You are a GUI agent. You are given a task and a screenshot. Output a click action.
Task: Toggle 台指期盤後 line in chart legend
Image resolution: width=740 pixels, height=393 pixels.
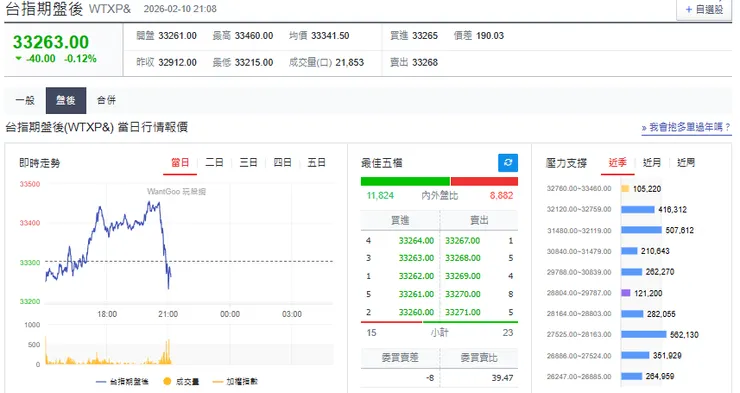point(122,381)
